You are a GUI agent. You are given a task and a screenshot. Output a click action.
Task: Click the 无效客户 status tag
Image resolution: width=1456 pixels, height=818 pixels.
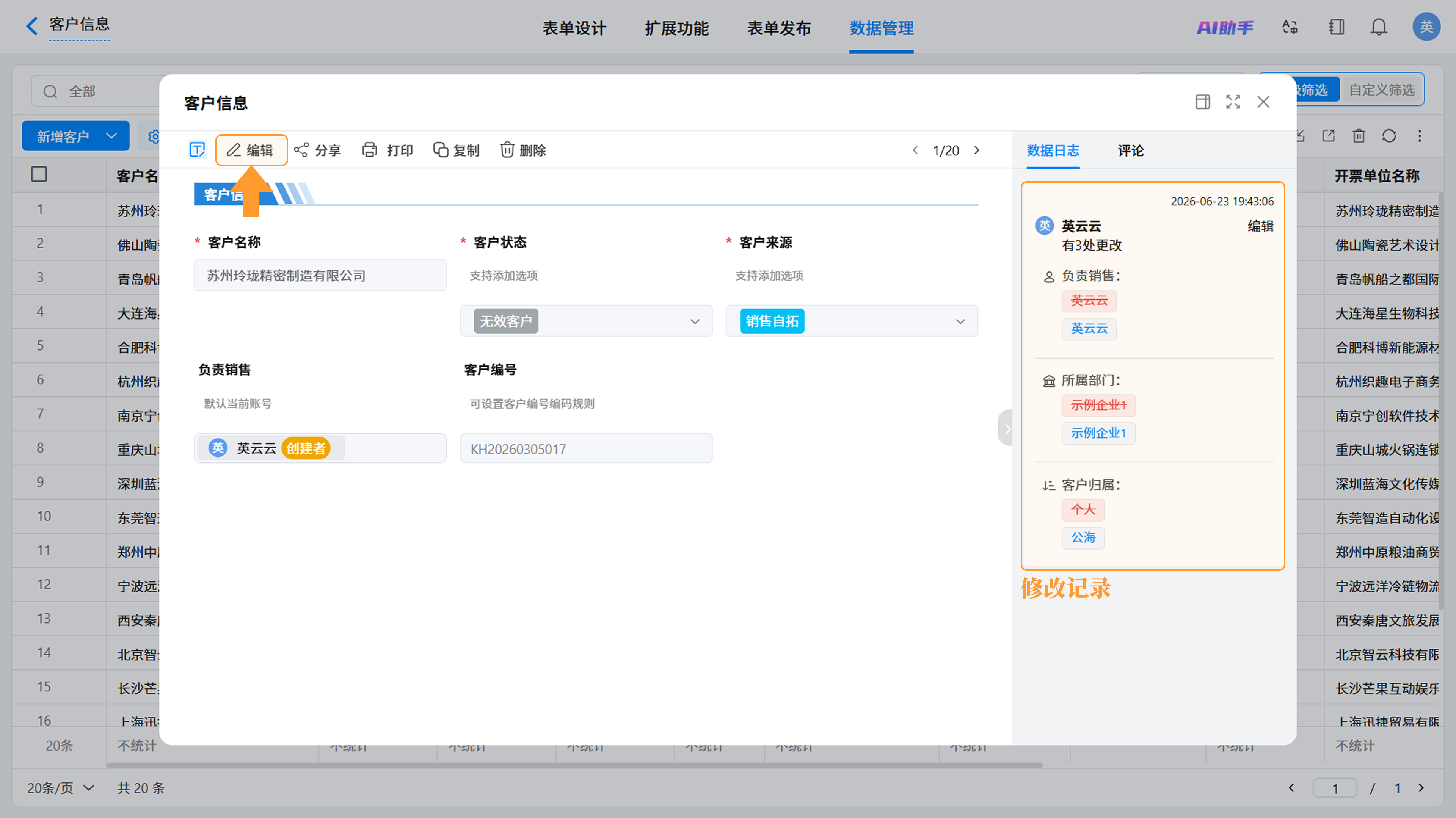click(505, 321)
